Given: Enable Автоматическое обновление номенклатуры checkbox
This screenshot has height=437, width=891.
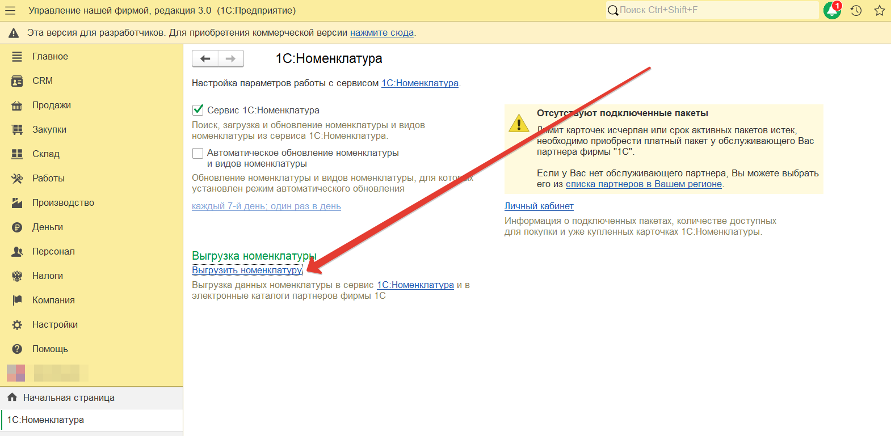Looking at the screenshot, I should tap(198, 153).
